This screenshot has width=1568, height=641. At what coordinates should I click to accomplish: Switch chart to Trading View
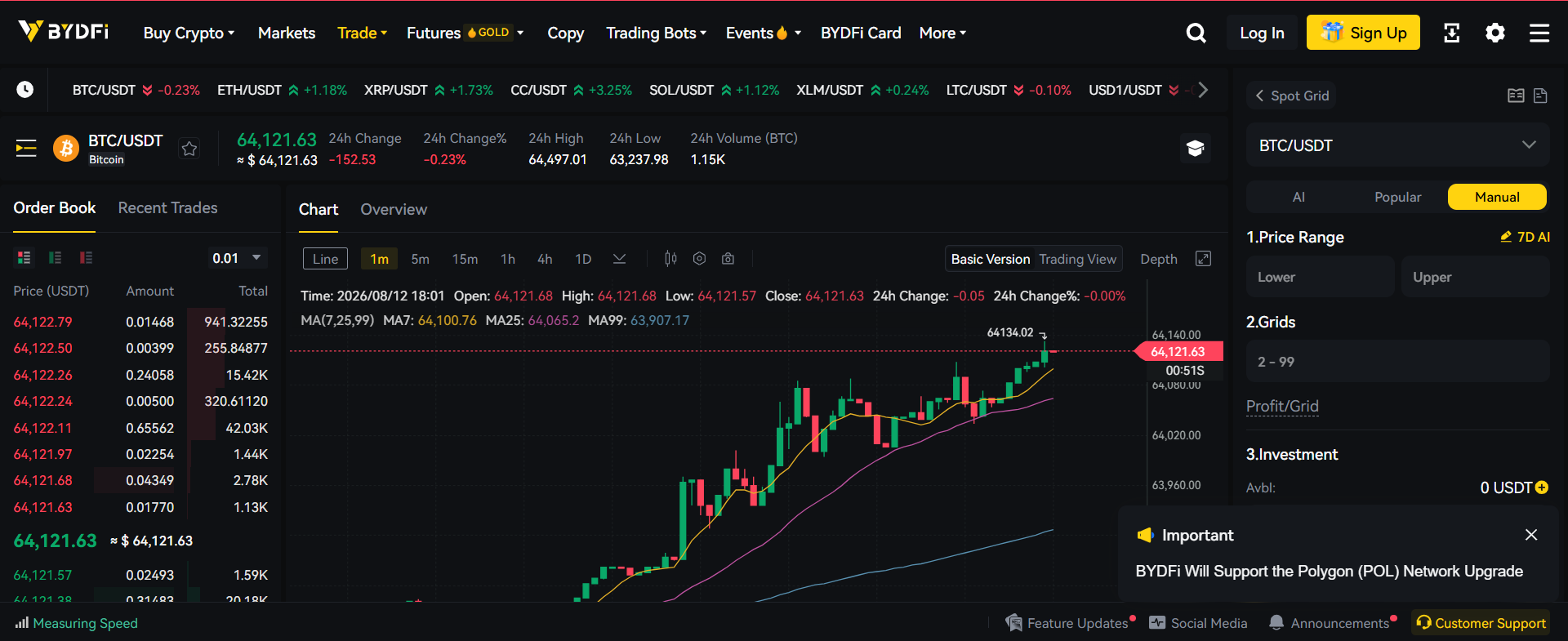[x=1077, y=259]
